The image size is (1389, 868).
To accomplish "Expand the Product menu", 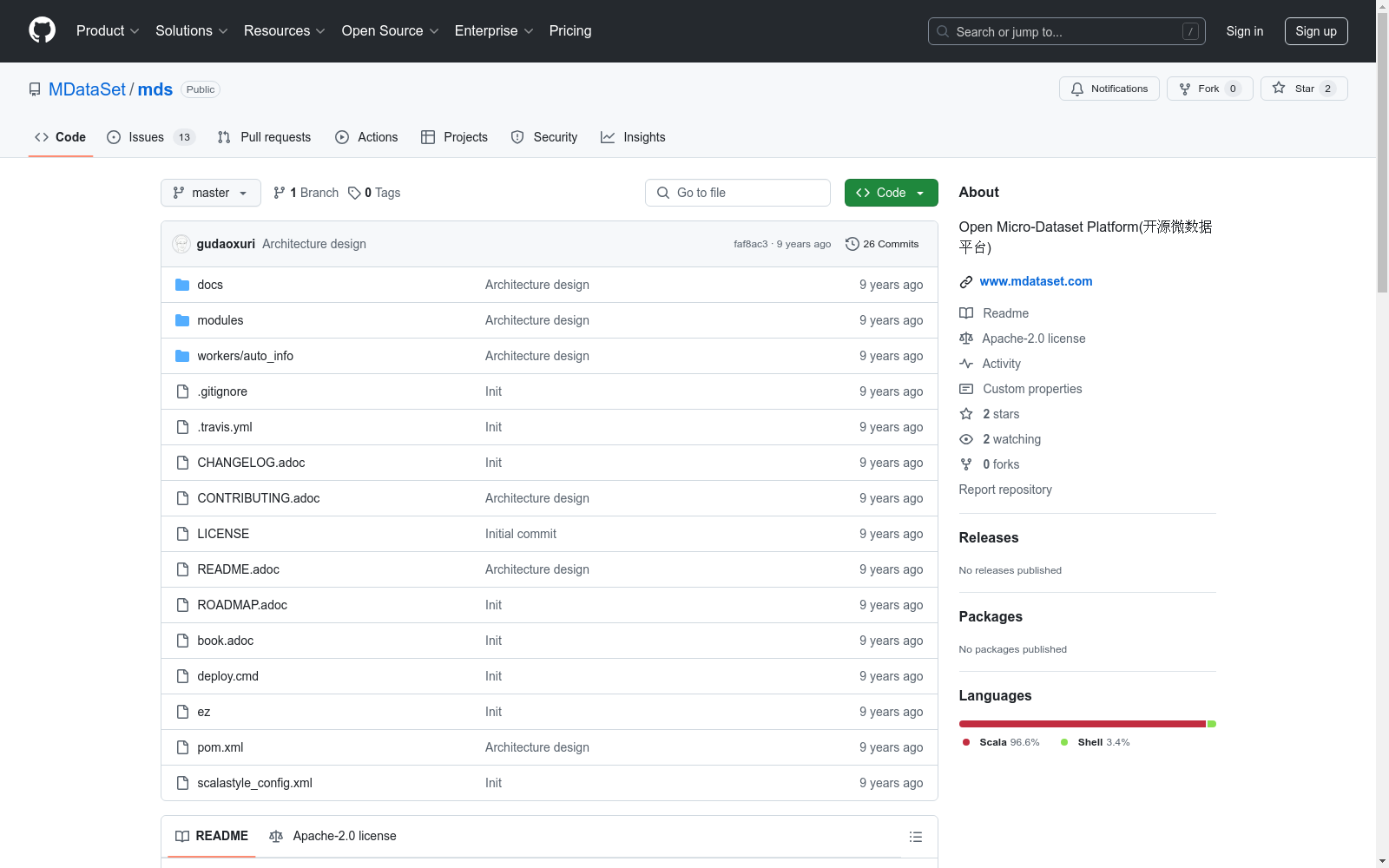I will [x=108, y=30].
